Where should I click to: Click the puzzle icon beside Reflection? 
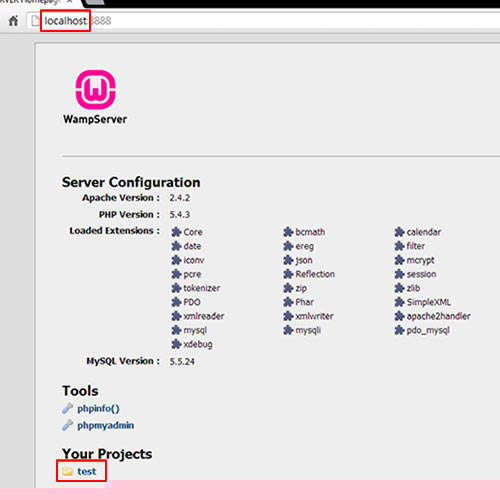pyautogui.click(x=288, y=274)
